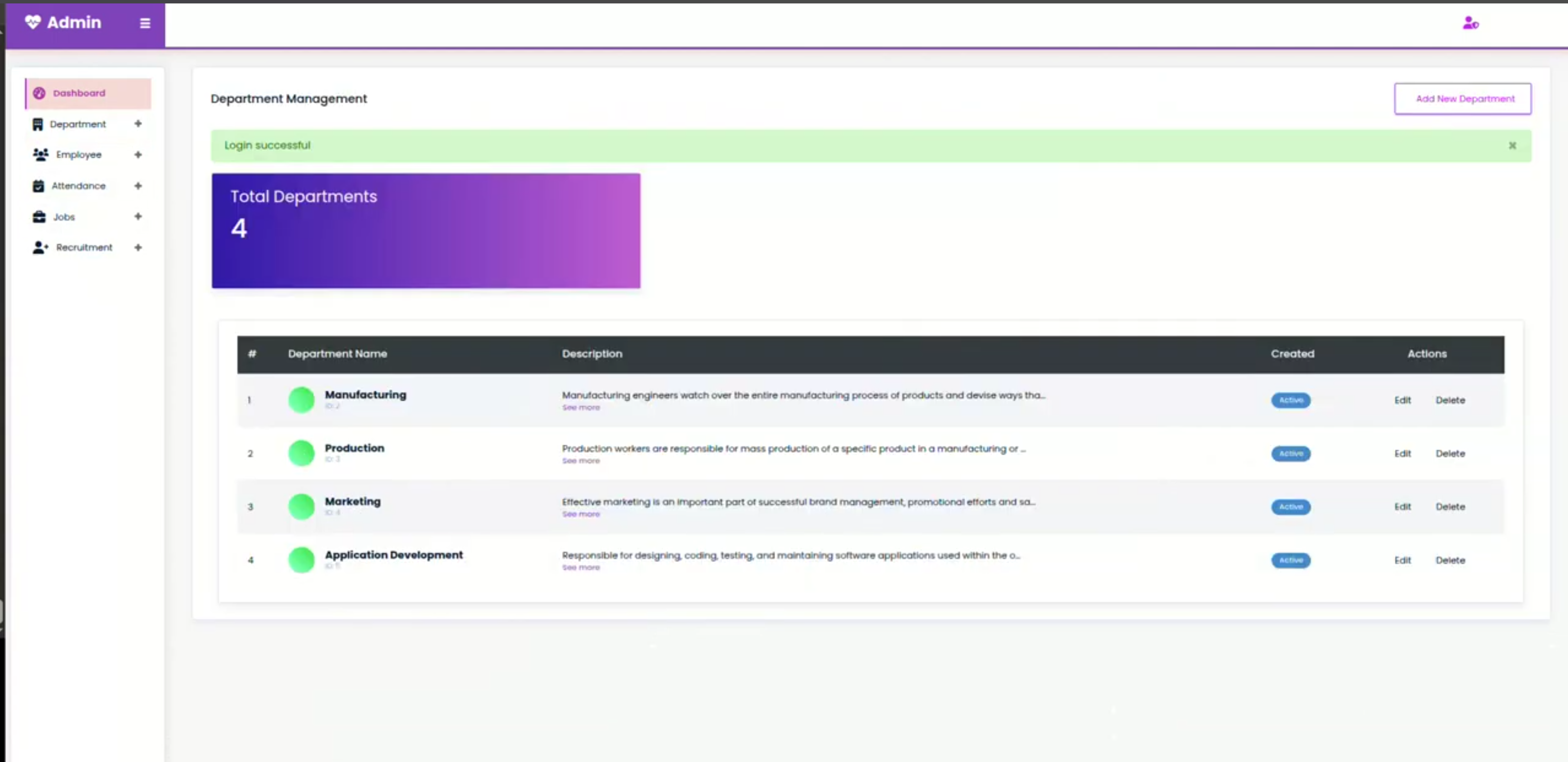Open the Department sidebar menu item
The height and width of the screenshot is (762, 1568).
coord(88,124)
